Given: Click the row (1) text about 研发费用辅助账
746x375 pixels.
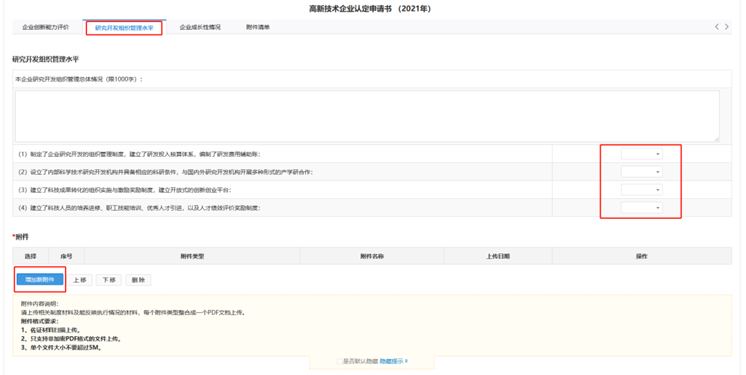Looking at the screenshot, I should [x=139, y=154].
